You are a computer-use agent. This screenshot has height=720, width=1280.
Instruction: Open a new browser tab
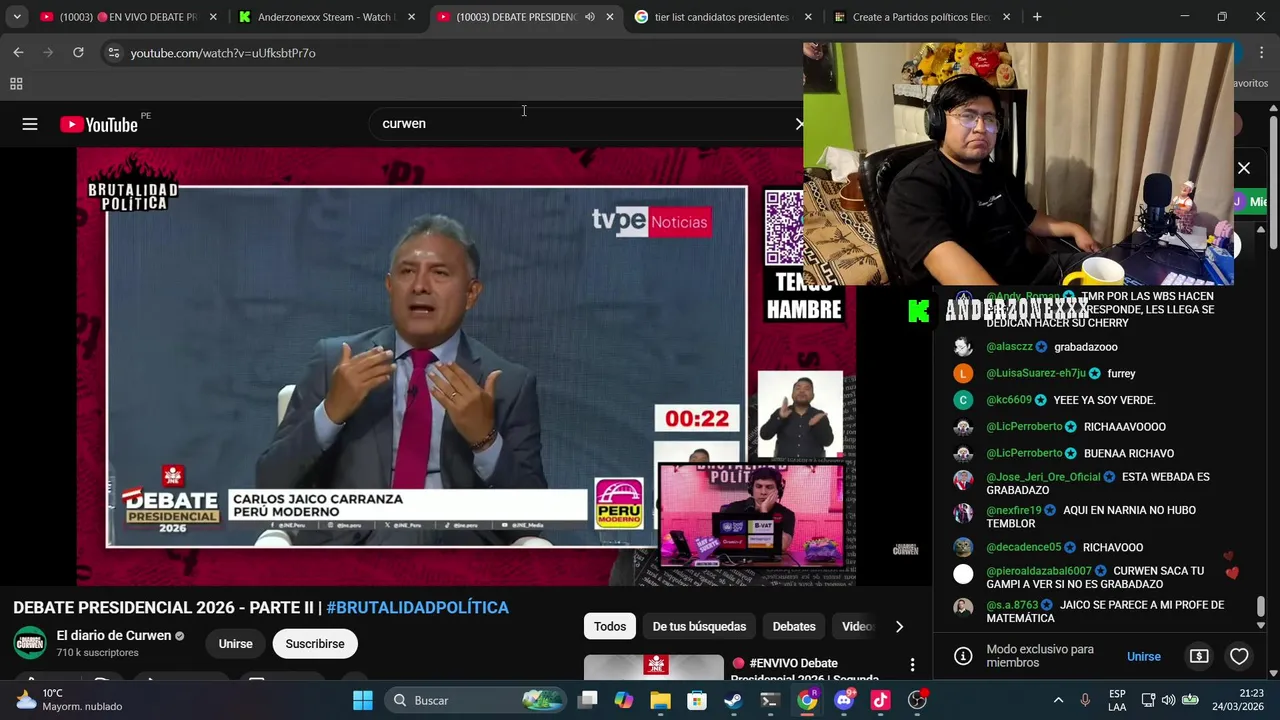(x=1037, y=17)
